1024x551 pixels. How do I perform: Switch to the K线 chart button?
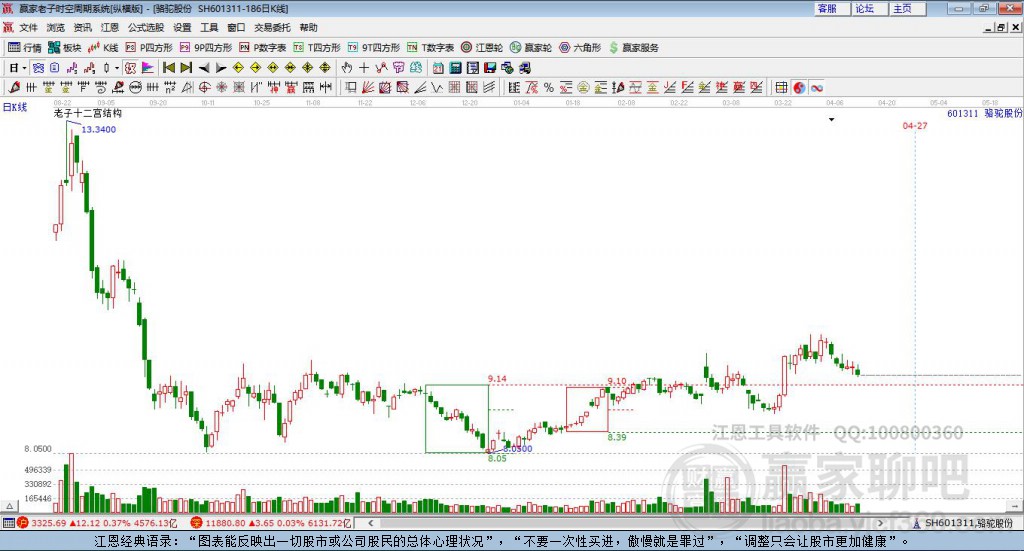click(103, 48)
